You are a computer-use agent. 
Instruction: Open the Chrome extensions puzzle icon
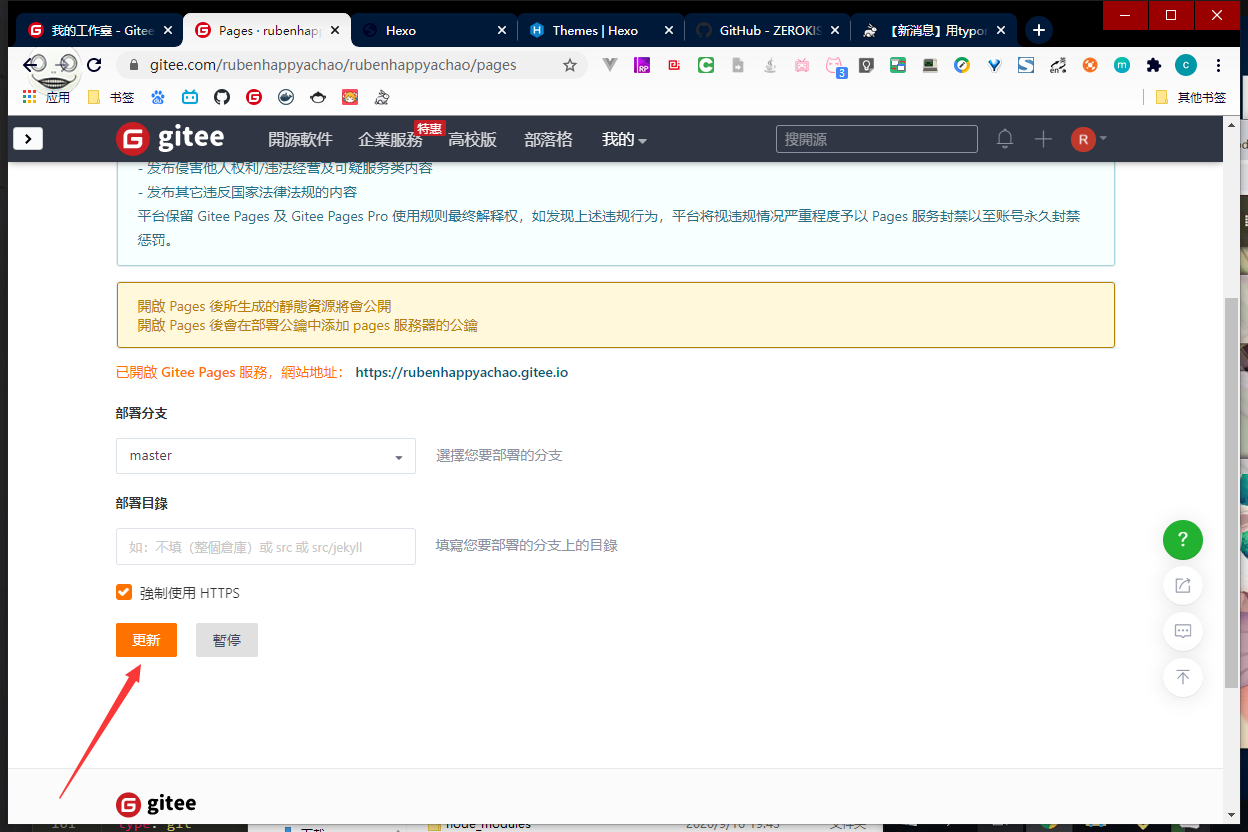pos(1154,65)
